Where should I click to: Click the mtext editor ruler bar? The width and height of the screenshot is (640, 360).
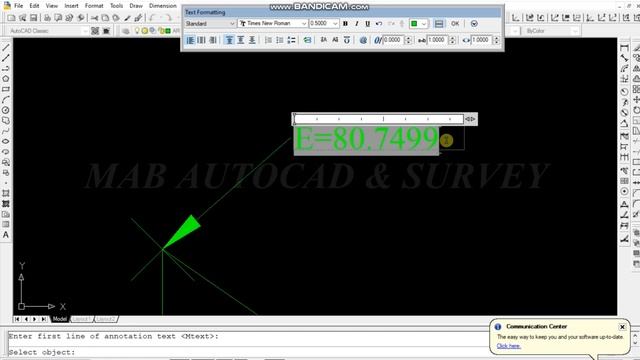(379, 119)
